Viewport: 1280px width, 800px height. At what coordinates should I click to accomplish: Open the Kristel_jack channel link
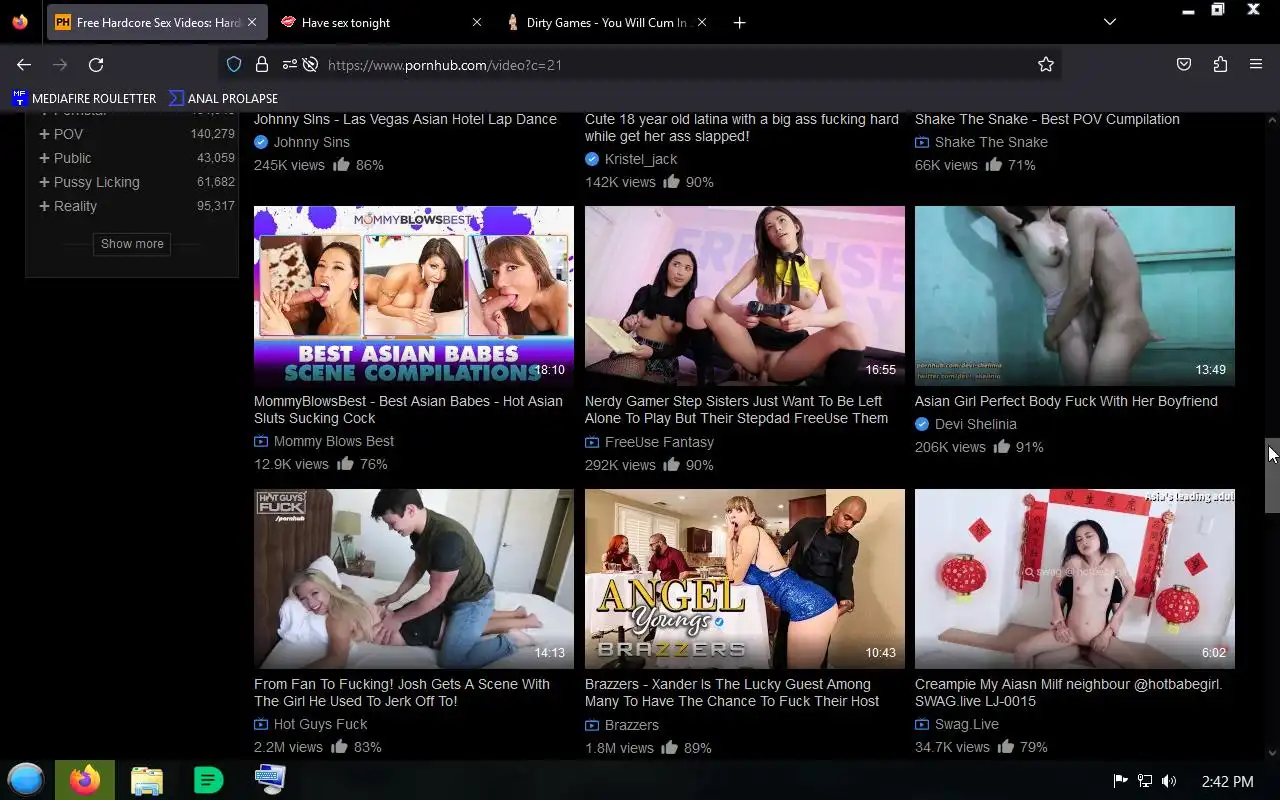pos(641,159)
